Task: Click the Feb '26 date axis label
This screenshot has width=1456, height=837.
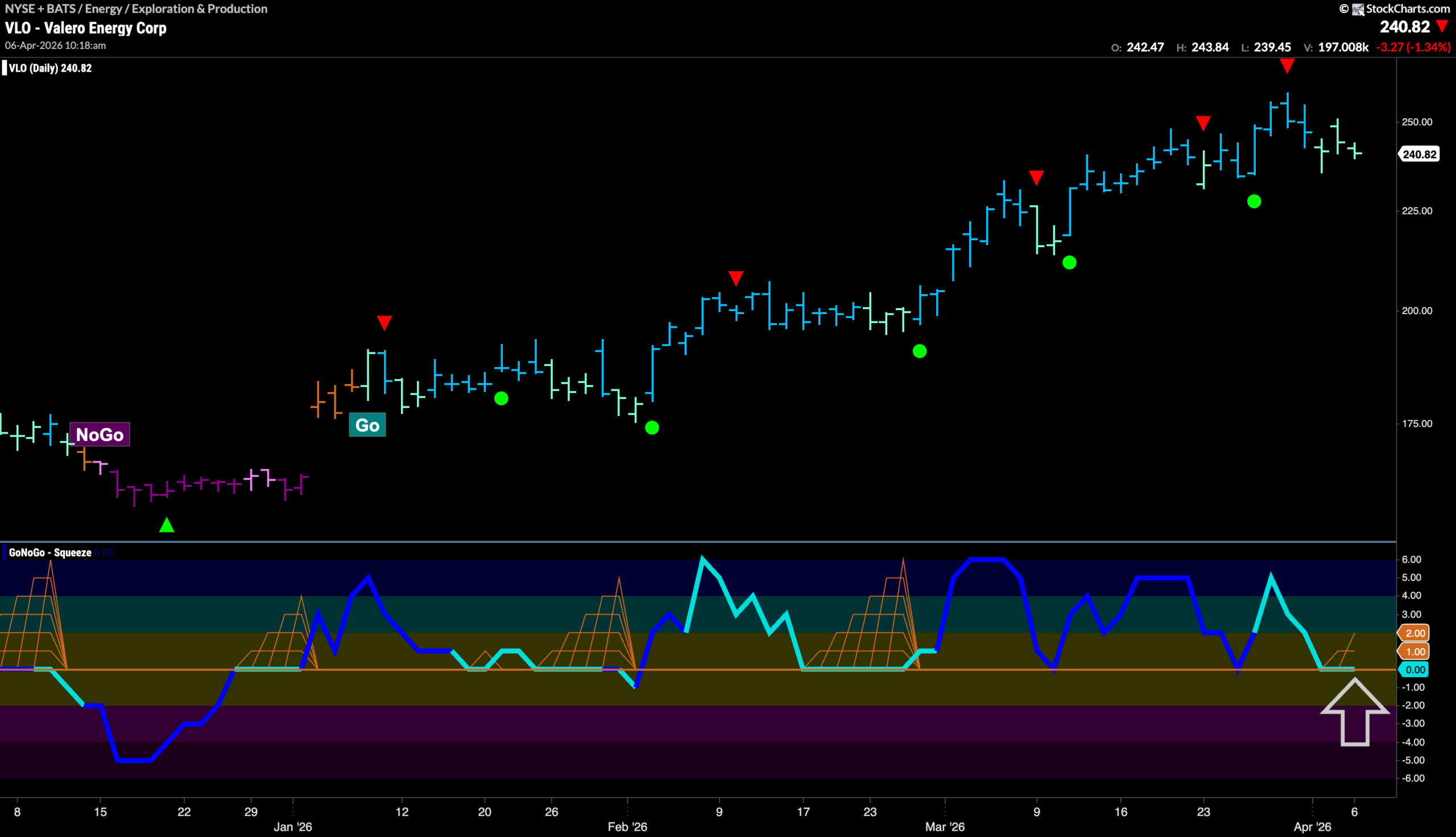Action: [x=627, y=827]
